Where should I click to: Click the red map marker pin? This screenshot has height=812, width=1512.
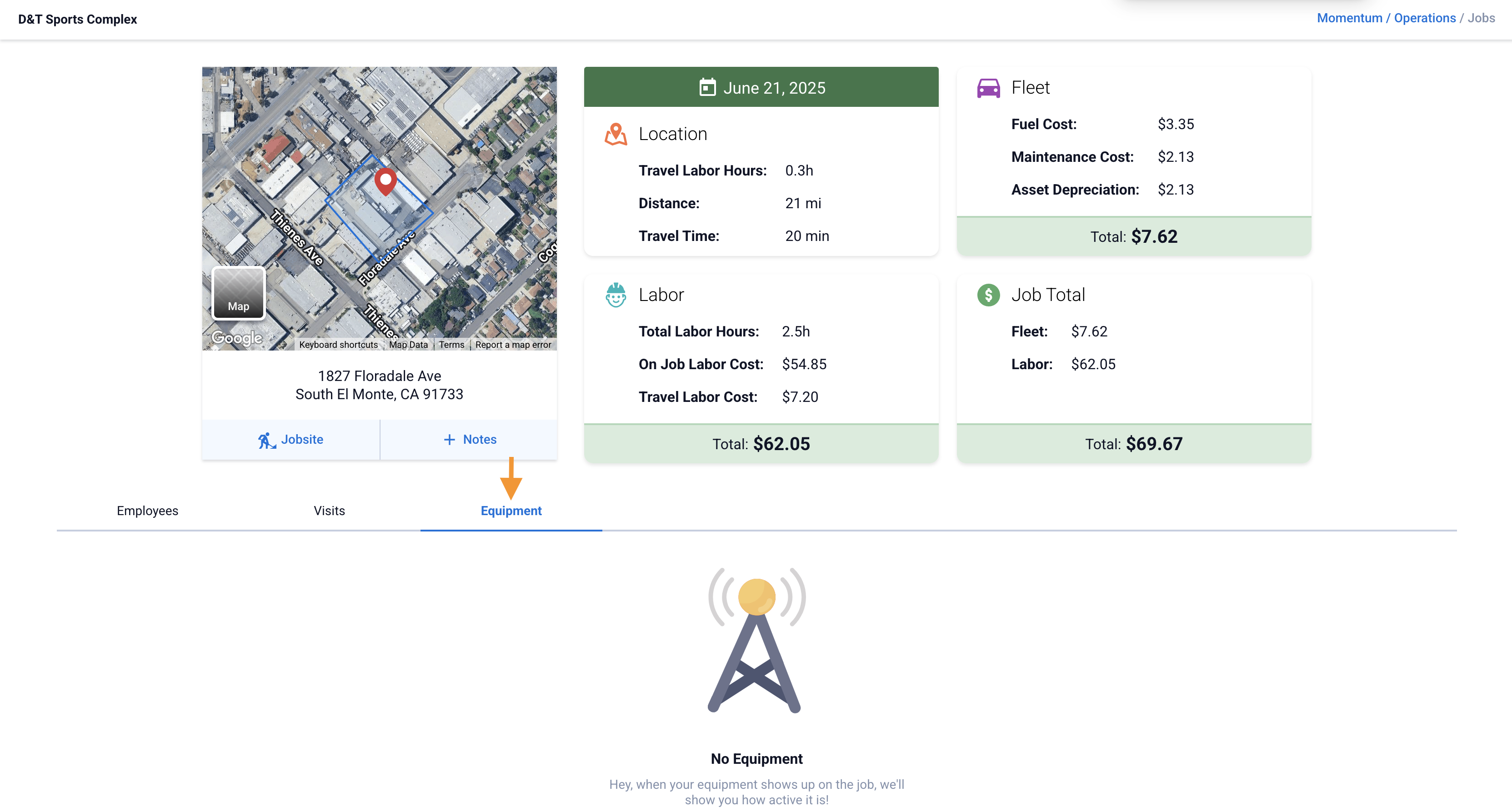pos(386,181)
